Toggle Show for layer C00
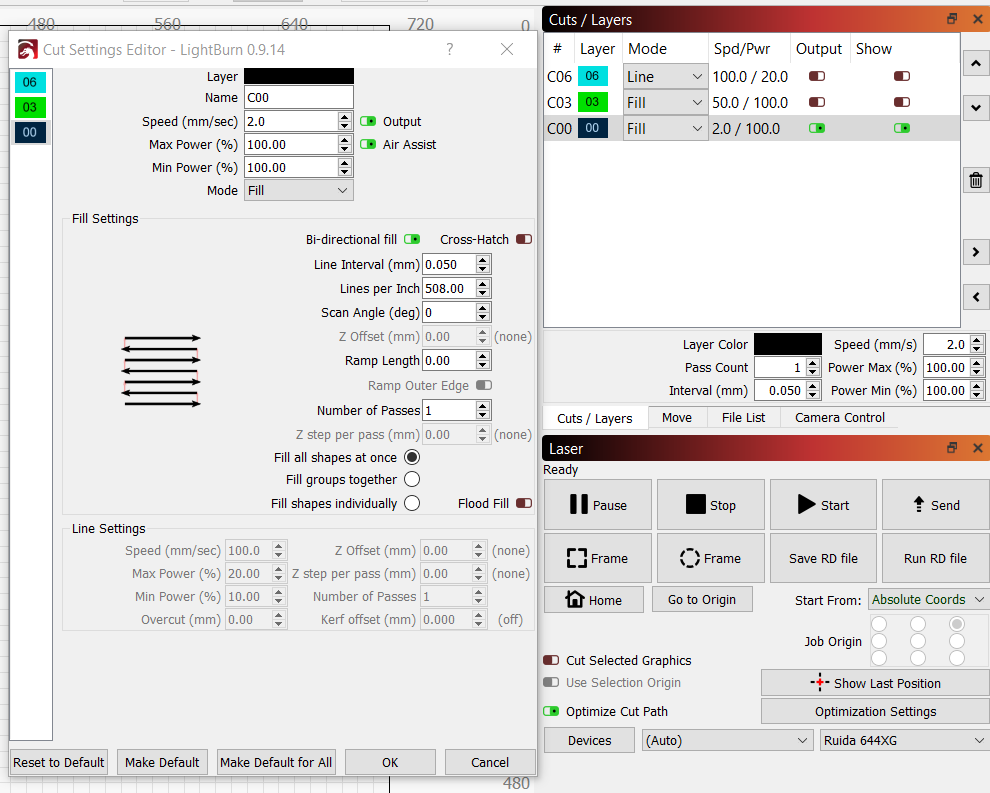Screen dimensions: 990x793 (x=902, y=128)
